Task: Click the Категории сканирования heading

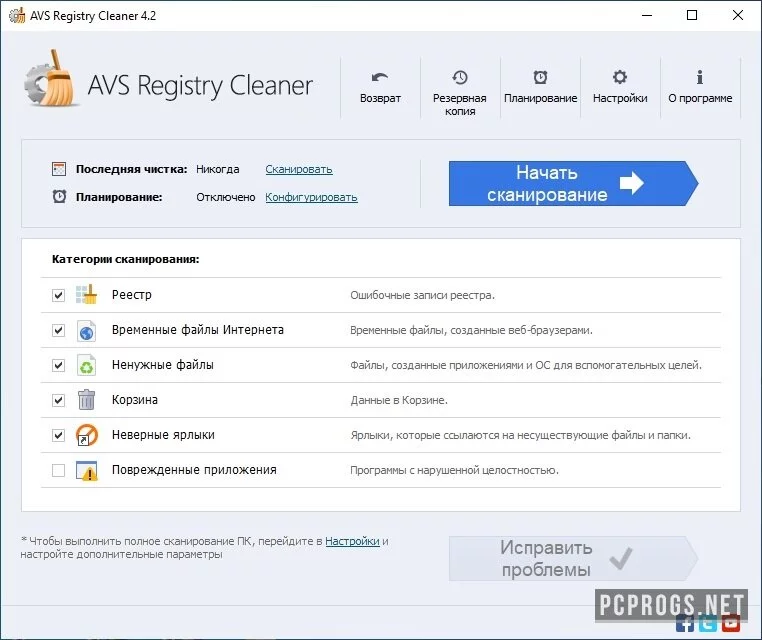Action: pyautogui.click(x=125, y=259)
